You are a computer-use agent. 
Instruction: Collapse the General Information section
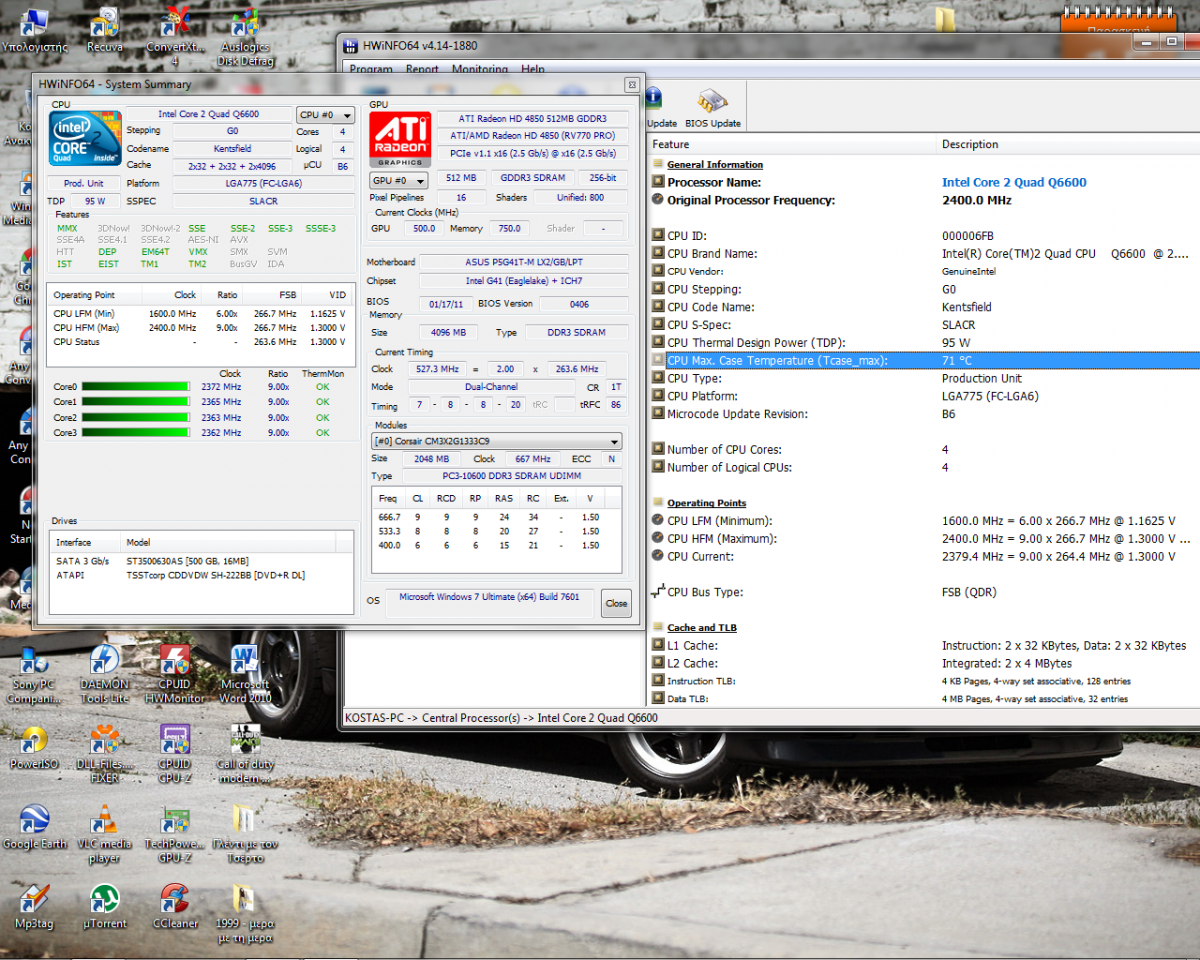[x=658, y=164]
